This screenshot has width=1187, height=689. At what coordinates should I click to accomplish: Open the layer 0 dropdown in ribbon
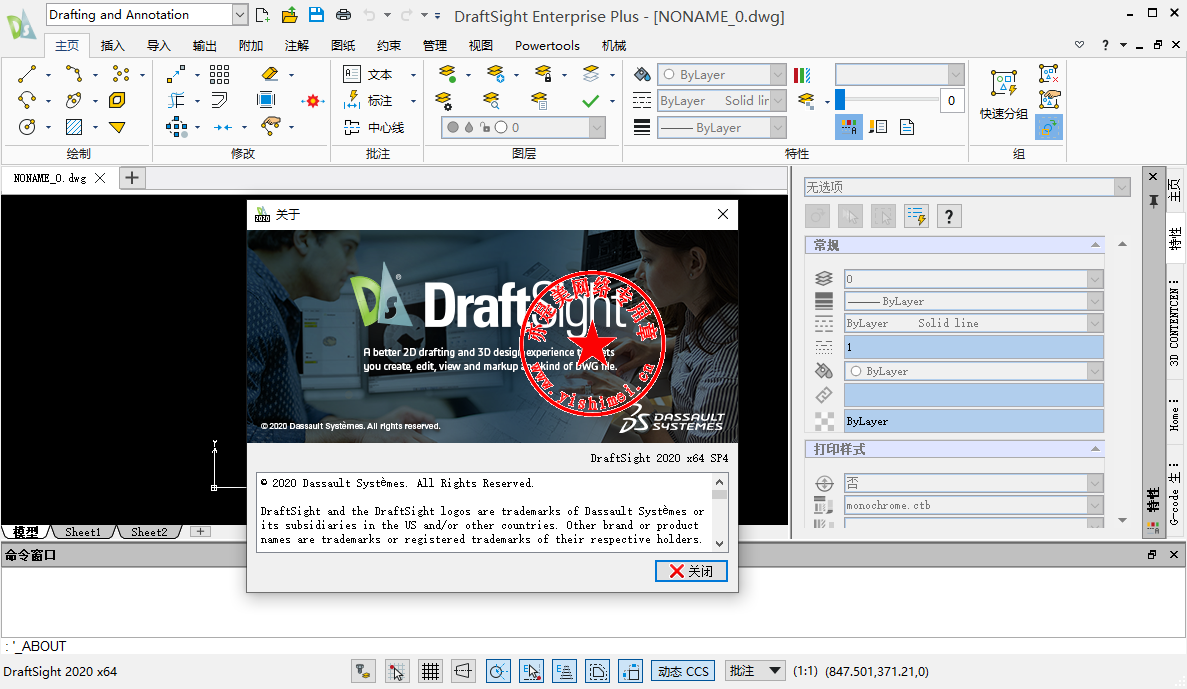point(597,127)
